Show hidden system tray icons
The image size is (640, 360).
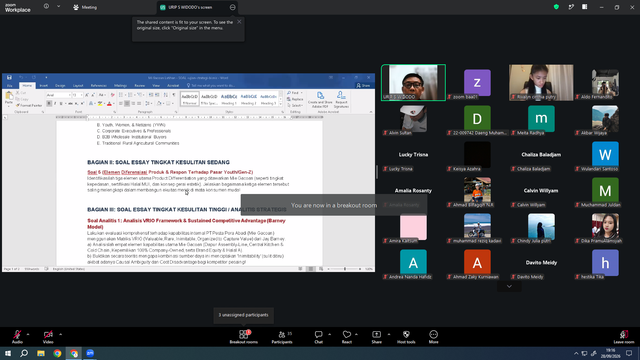576,353
